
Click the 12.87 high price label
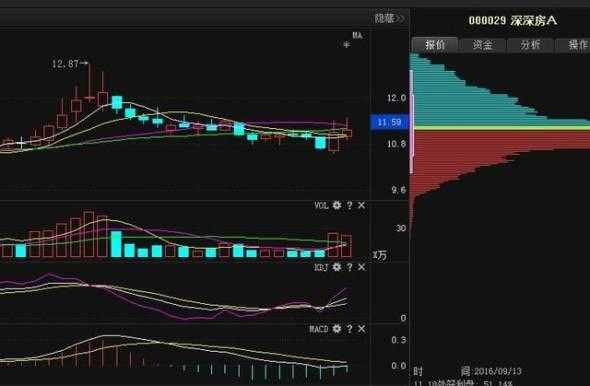pyautogui.click(x=65, y=64)
